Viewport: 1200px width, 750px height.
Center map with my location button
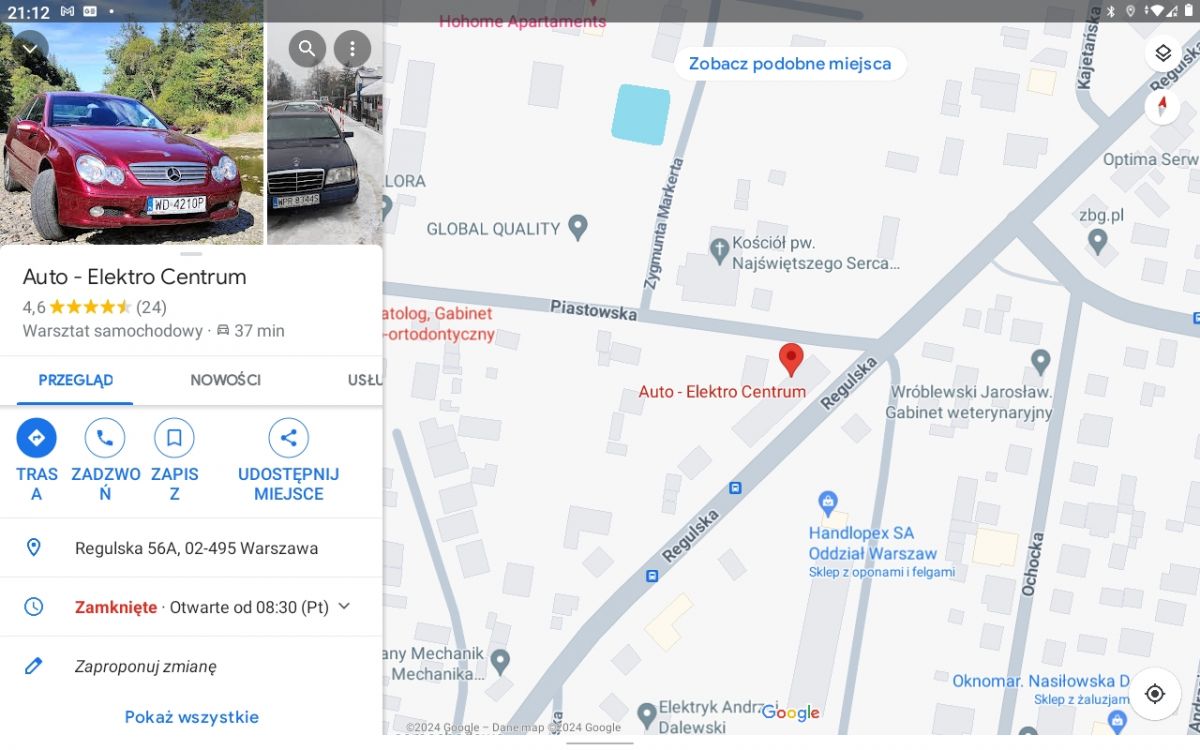(1155, 694)
